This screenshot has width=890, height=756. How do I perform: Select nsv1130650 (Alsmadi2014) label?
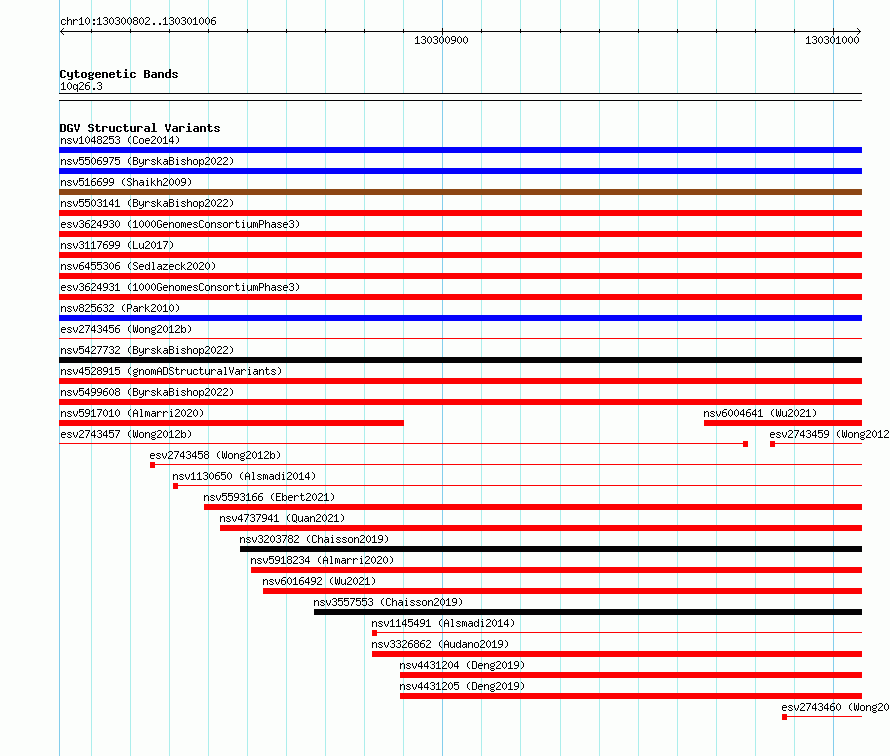[244, 476]
